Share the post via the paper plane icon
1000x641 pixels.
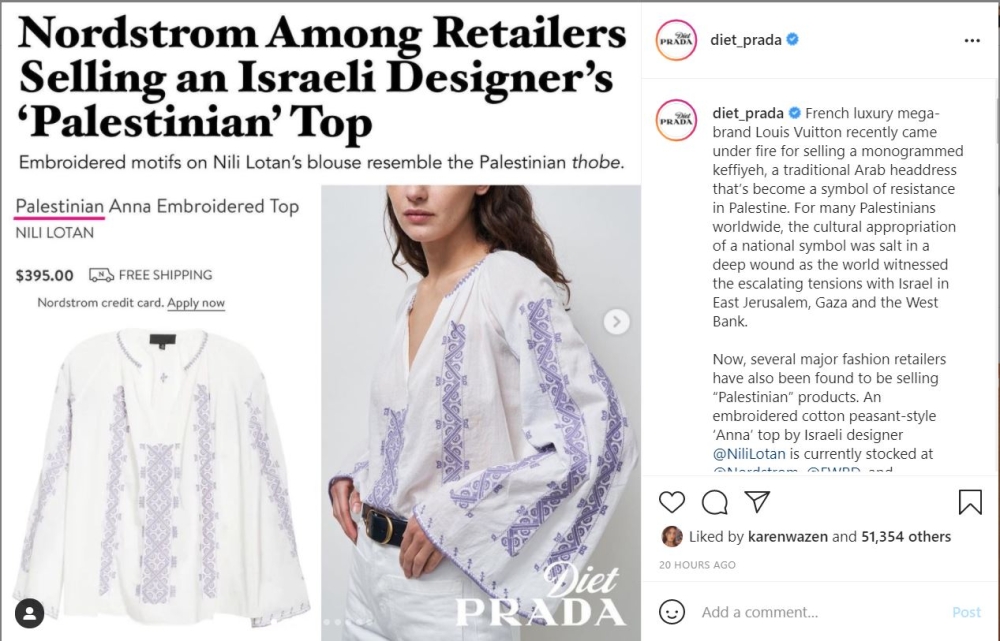tap(757, 501)
